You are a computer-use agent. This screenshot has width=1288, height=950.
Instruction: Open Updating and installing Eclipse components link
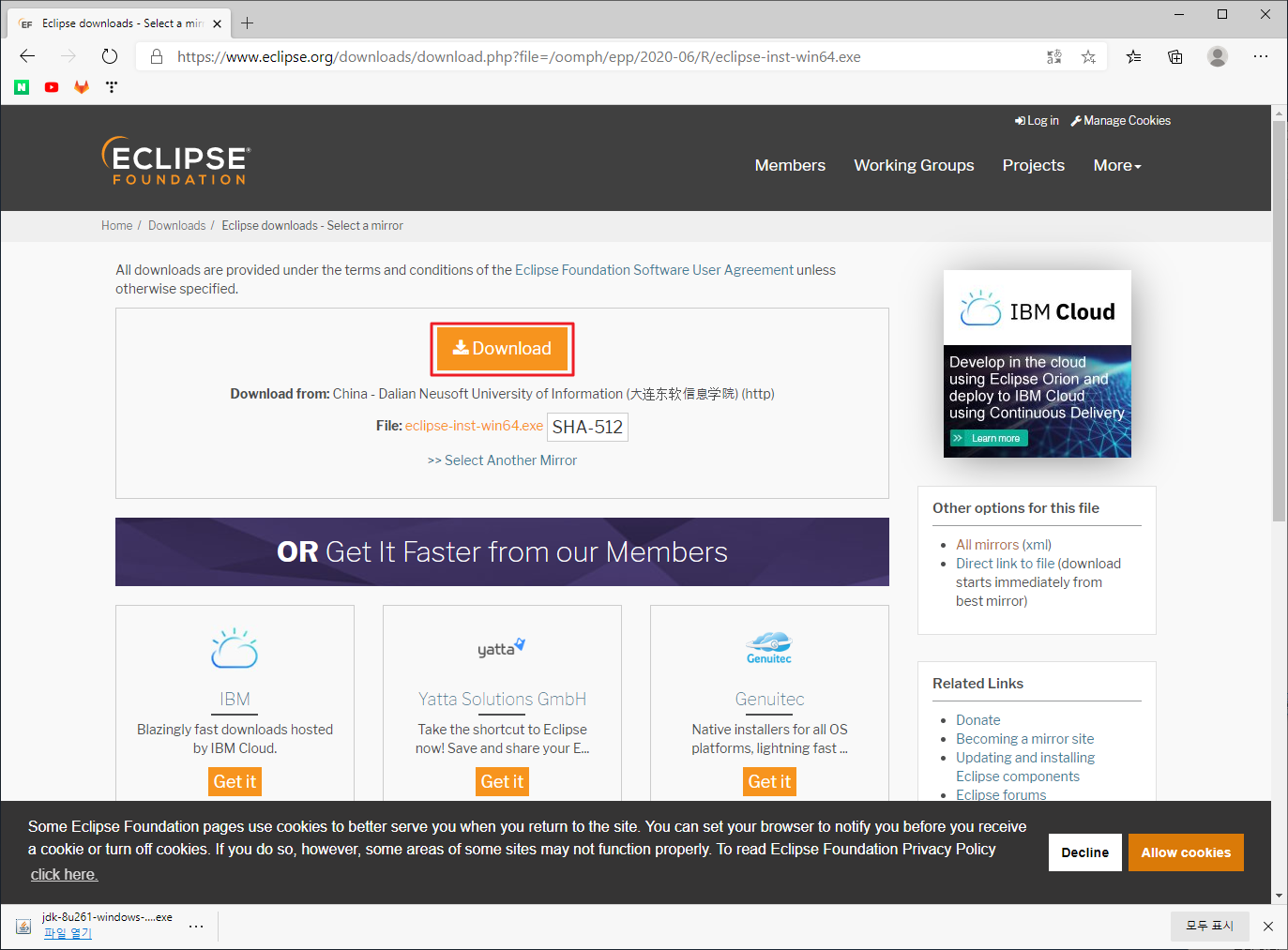[1025, 767]
